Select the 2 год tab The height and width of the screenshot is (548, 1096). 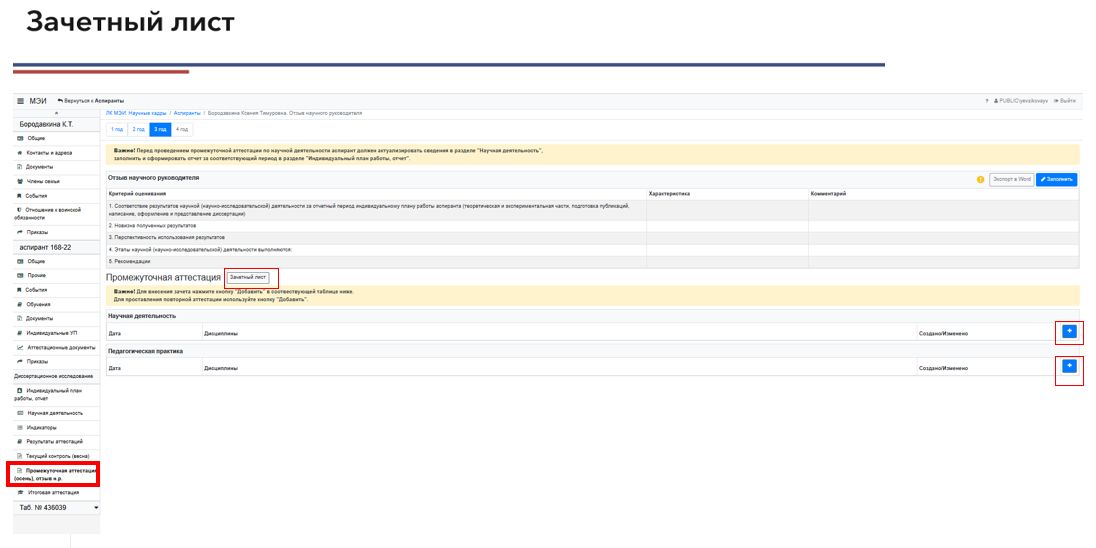[138, 129]
